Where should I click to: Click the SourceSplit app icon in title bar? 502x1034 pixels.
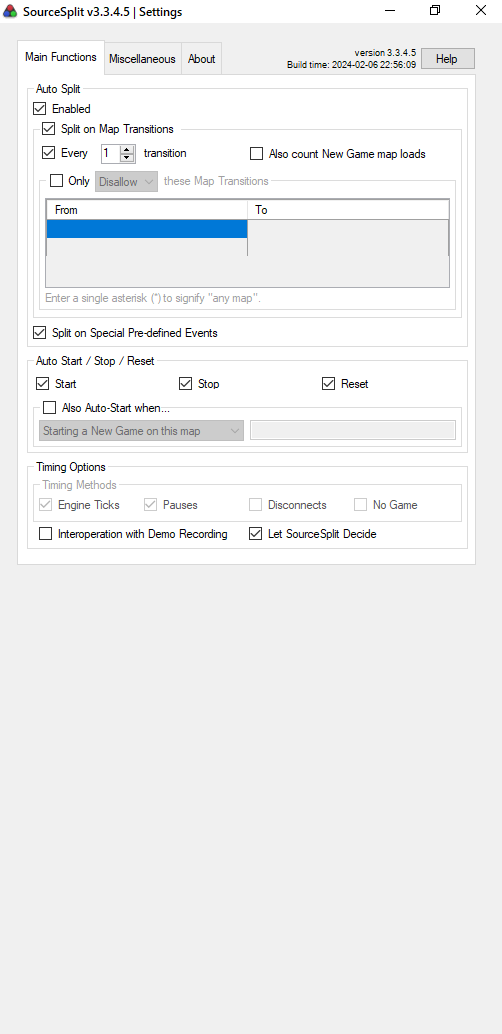pyautogui.click(x=10, y=11)
